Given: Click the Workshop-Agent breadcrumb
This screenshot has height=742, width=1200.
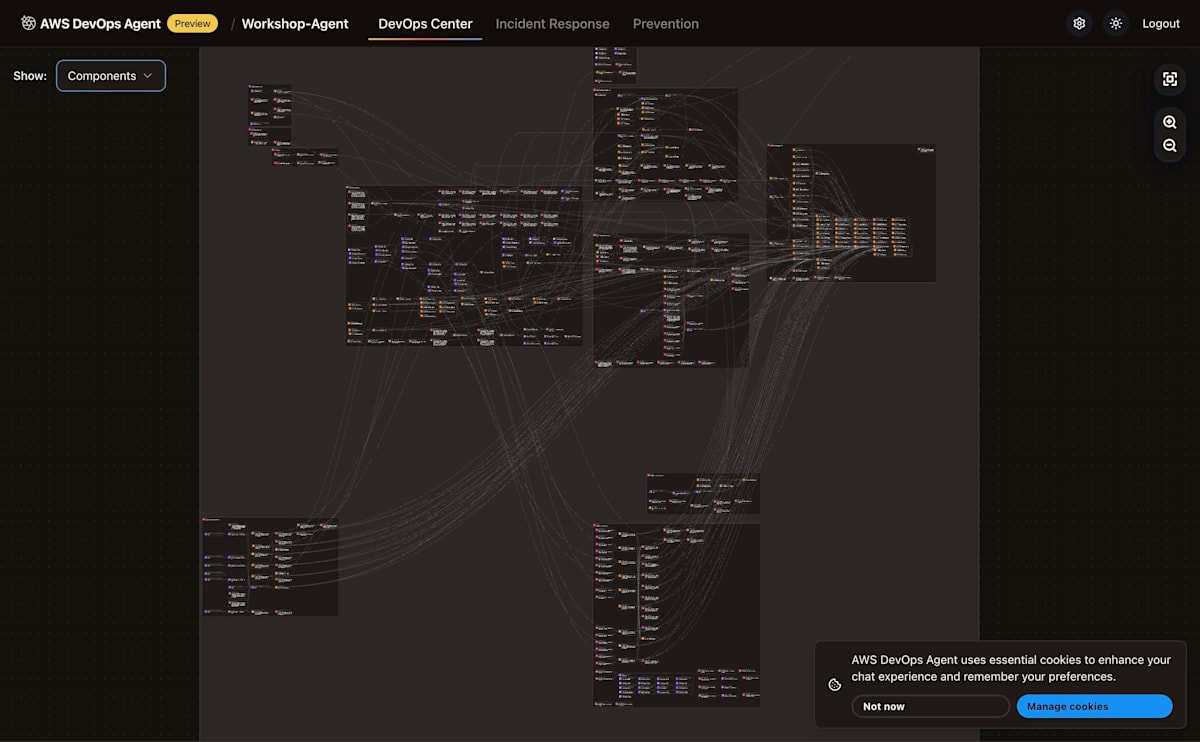Looking at the screenshot, I should [295, 24].
